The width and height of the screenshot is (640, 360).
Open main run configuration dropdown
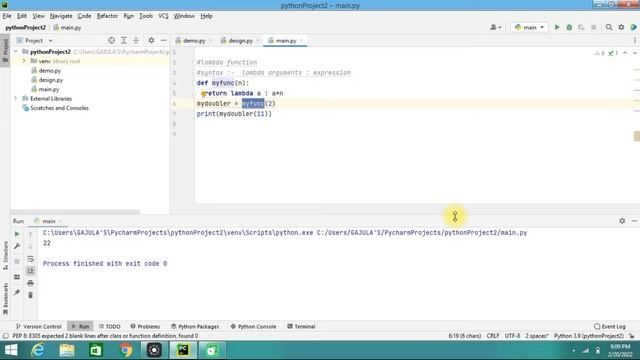pyautogui.click(x=529, y=27)
